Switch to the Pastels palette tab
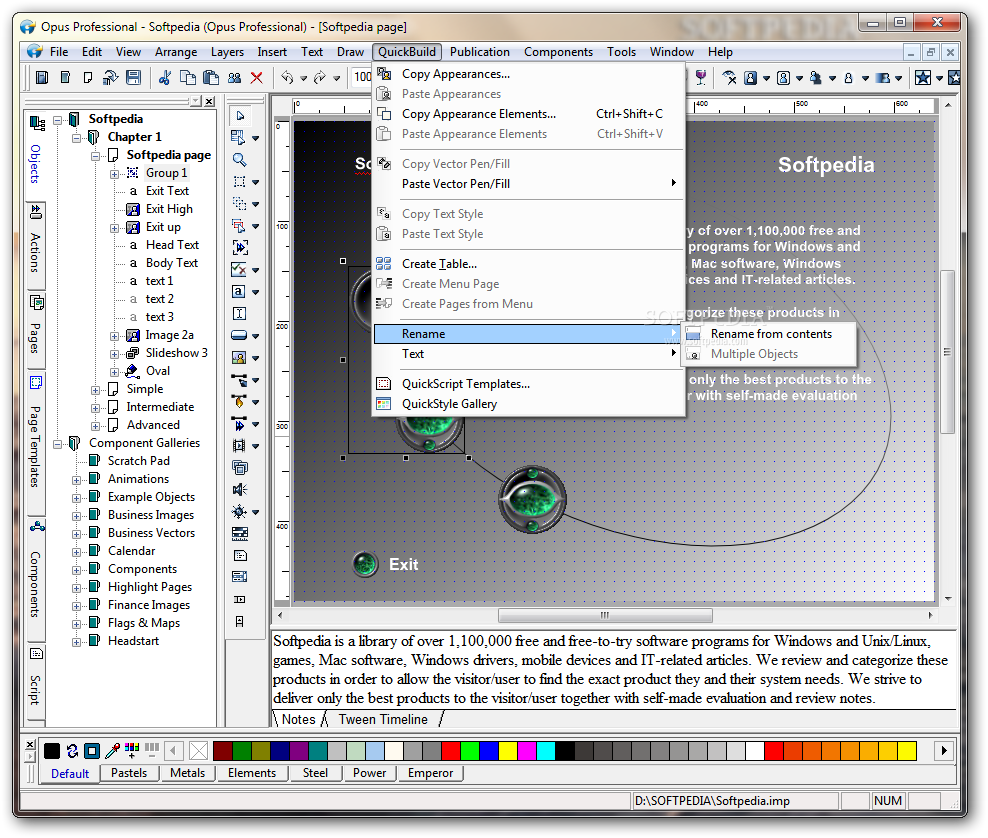This screenshot has height=838, width=988. coord(129,773)
